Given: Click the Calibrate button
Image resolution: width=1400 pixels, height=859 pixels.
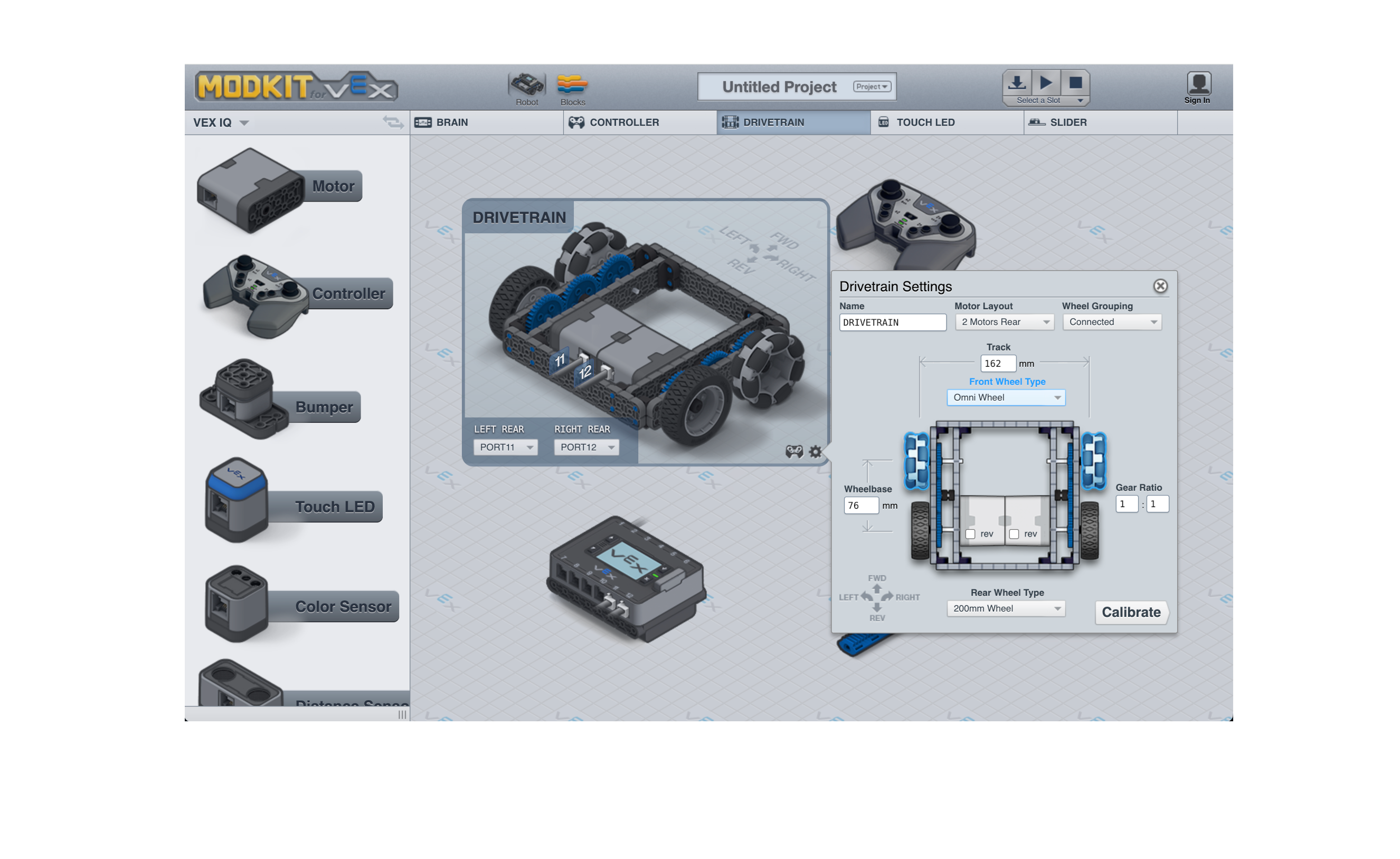Looking at the screenshot, I should coord(1131,613).
